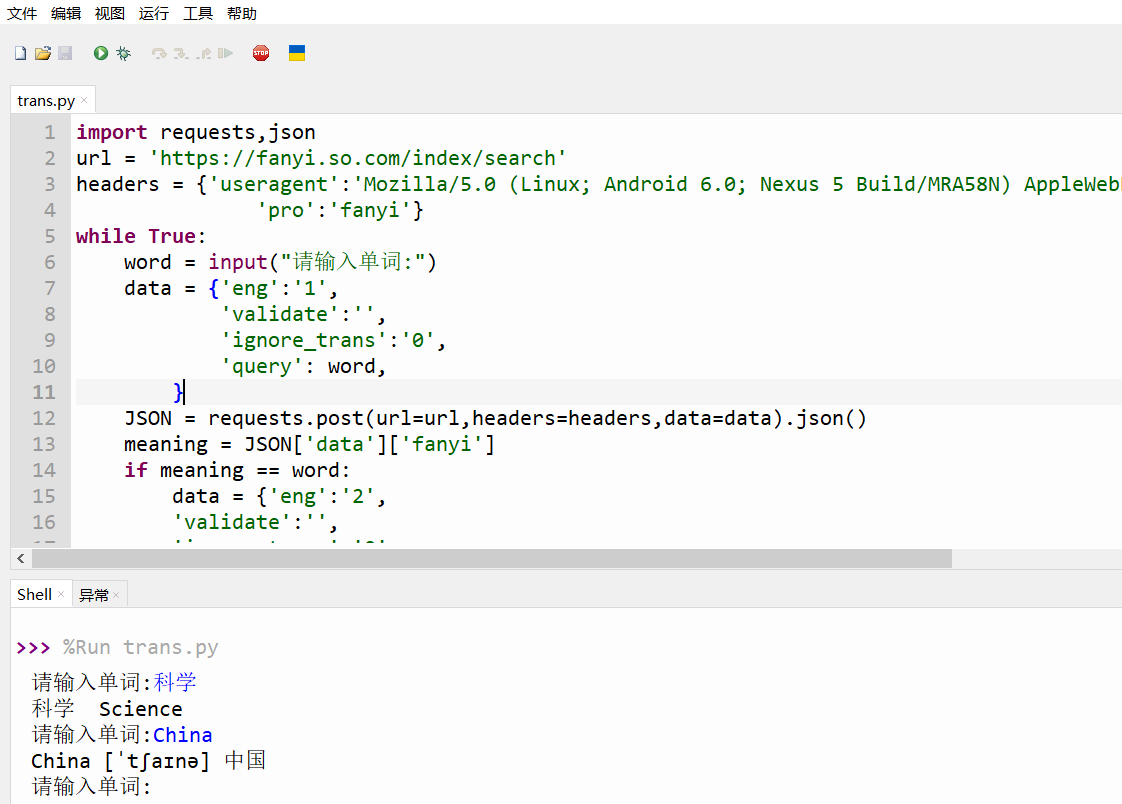Close the 异常 tab
The image size is (1122, 804).
116,595
